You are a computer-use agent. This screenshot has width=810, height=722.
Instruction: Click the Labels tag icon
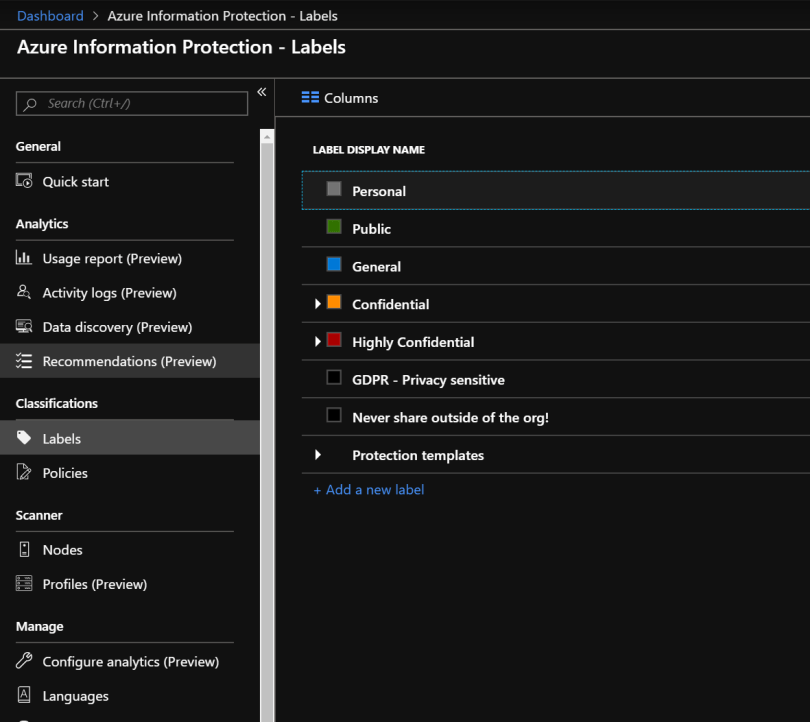[25, 438]
